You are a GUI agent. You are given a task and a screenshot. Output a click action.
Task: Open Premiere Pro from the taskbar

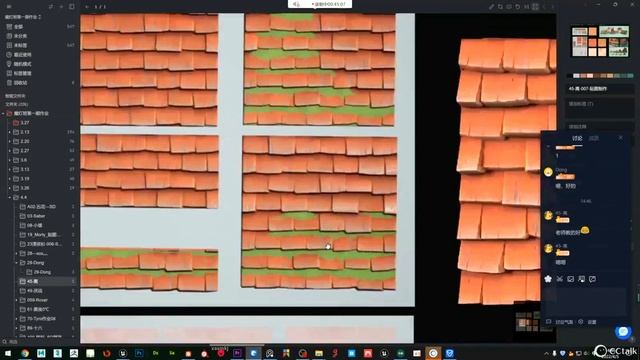(x=237, y=353)
